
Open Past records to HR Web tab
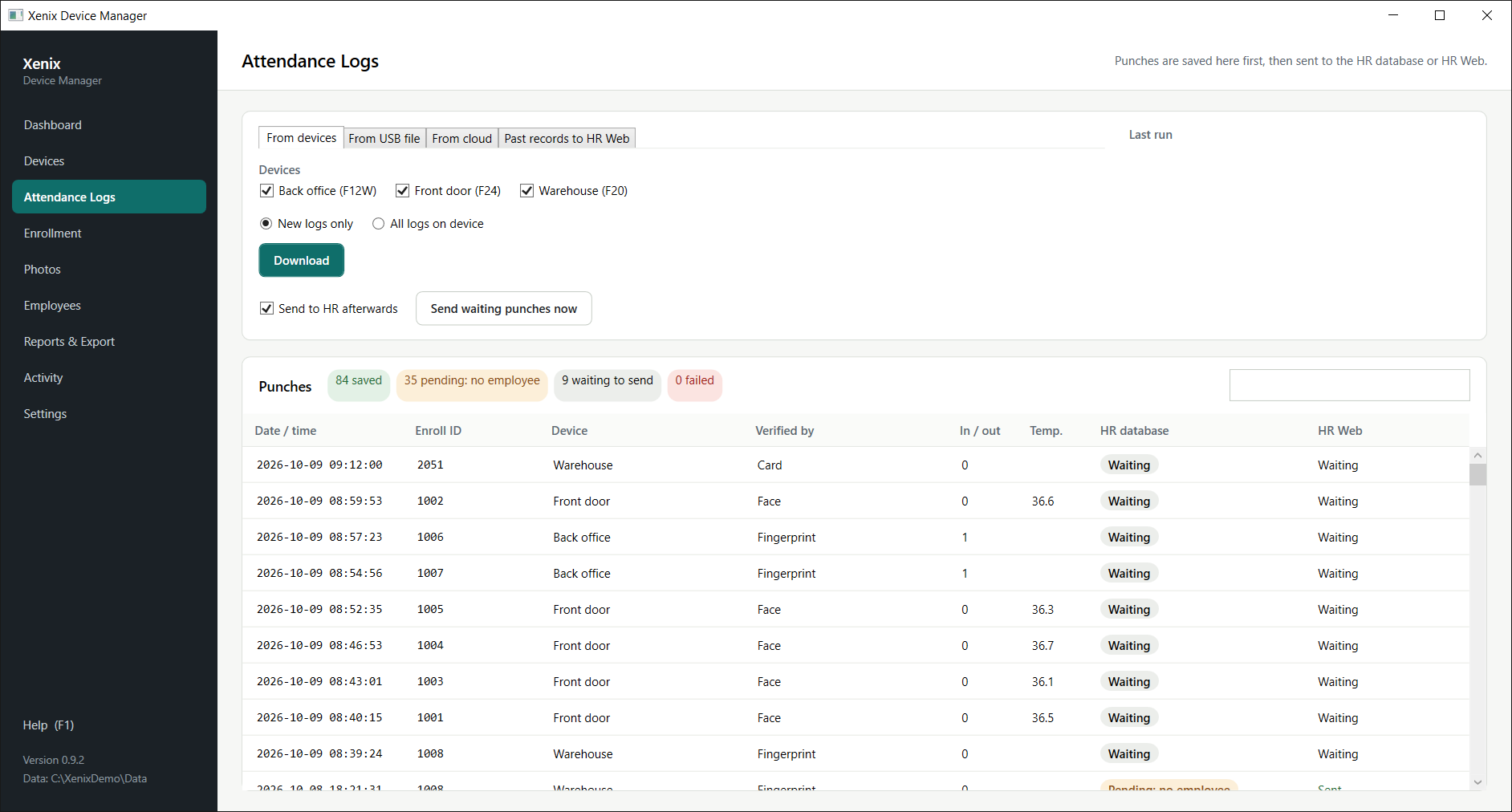pyautogui.click(x=567, y=139)
